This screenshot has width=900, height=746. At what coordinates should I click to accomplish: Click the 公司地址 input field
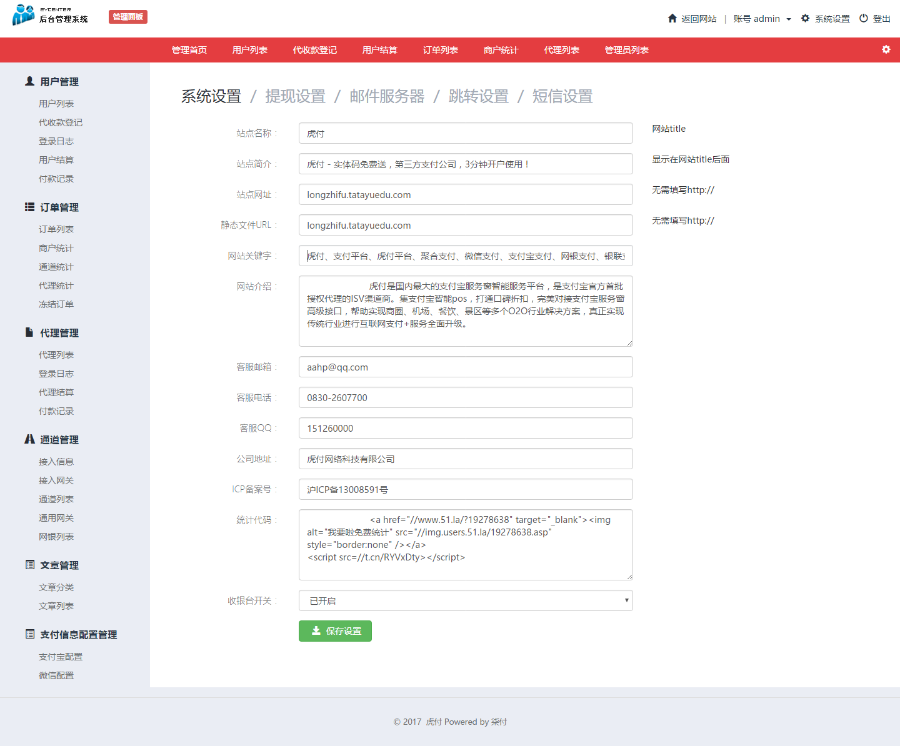click(x=465, y=459)
